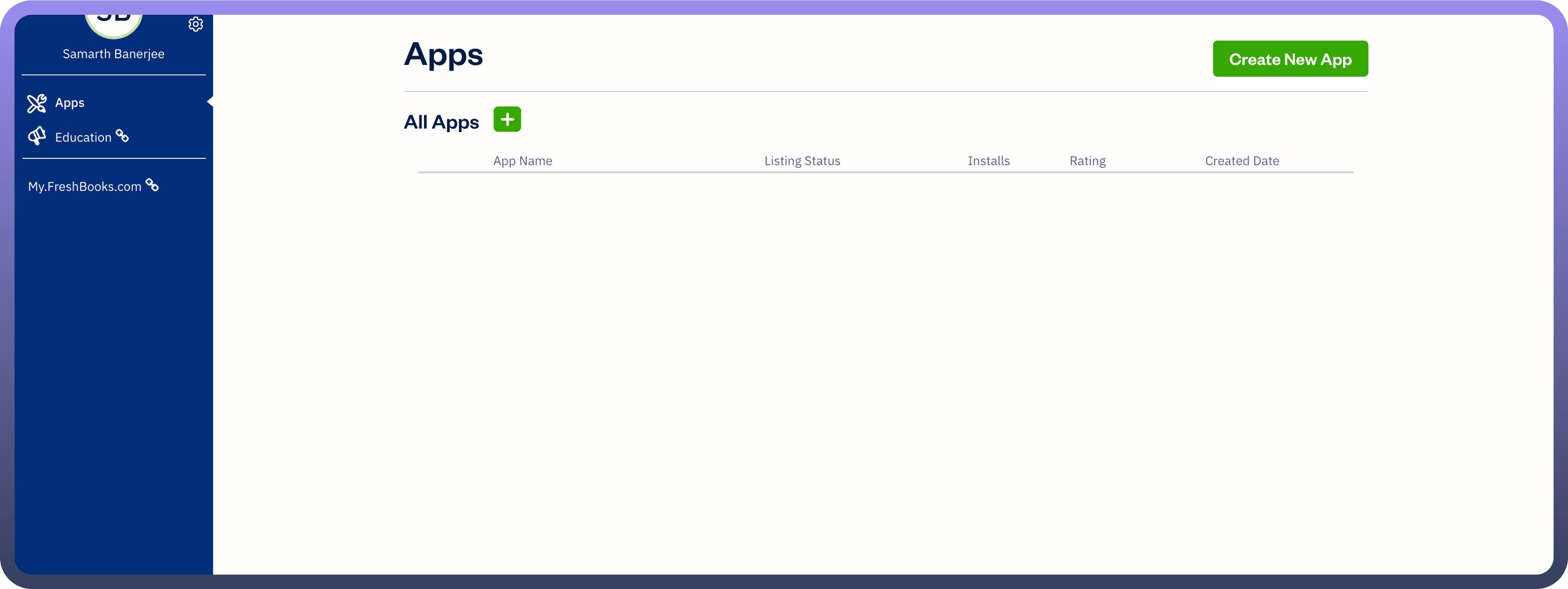Sort by Installs column header
Screen dimensions: 1568x589
tap(988, 161)
